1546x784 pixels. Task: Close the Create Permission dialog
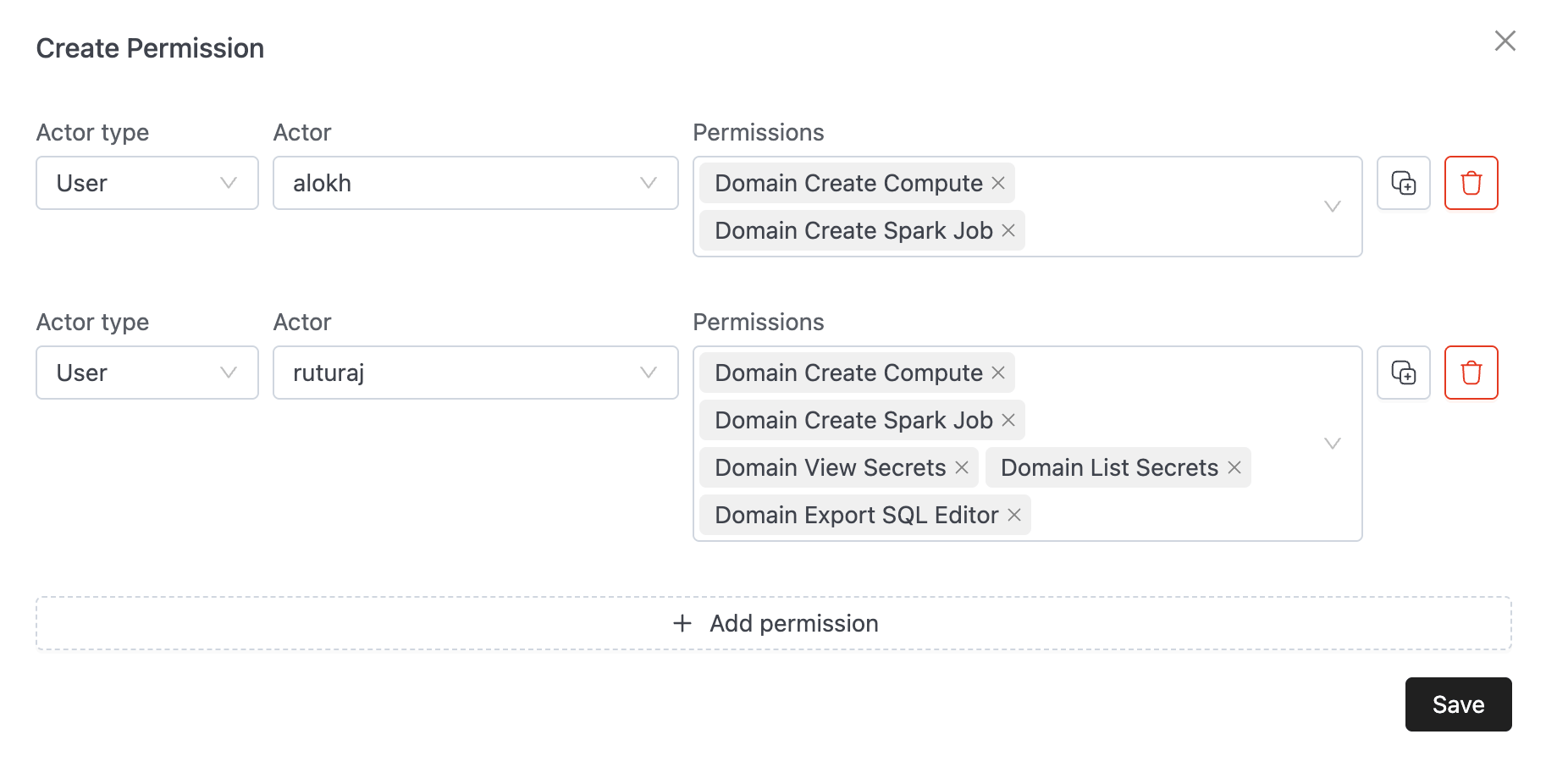[1505, 41]
